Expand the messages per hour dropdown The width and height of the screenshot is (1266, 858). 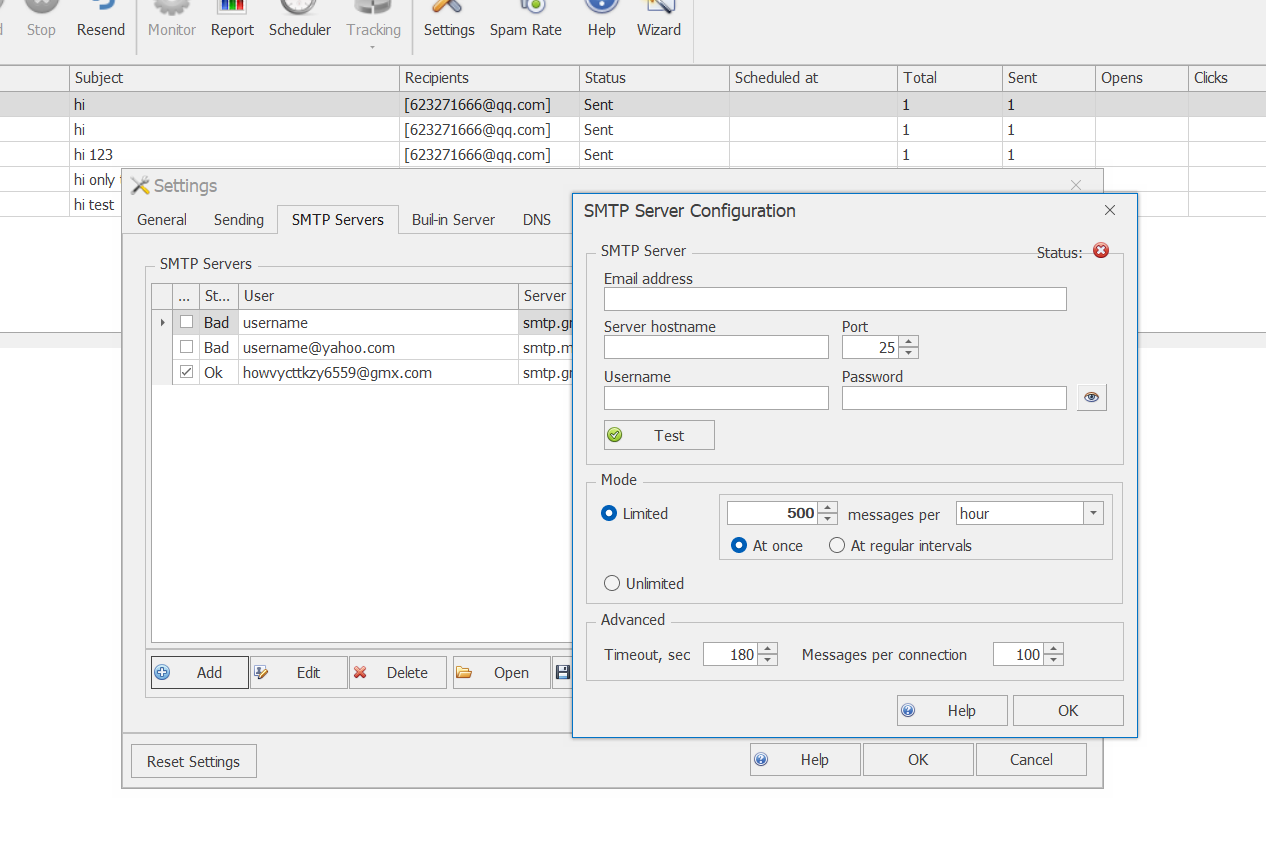(x=1093, y=513)
